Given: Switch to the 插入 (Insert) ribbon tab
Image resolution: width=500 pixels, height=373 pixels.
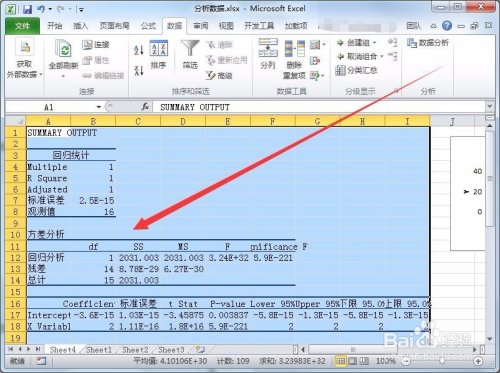Looking at the screenshot, I should coord(80,26).
